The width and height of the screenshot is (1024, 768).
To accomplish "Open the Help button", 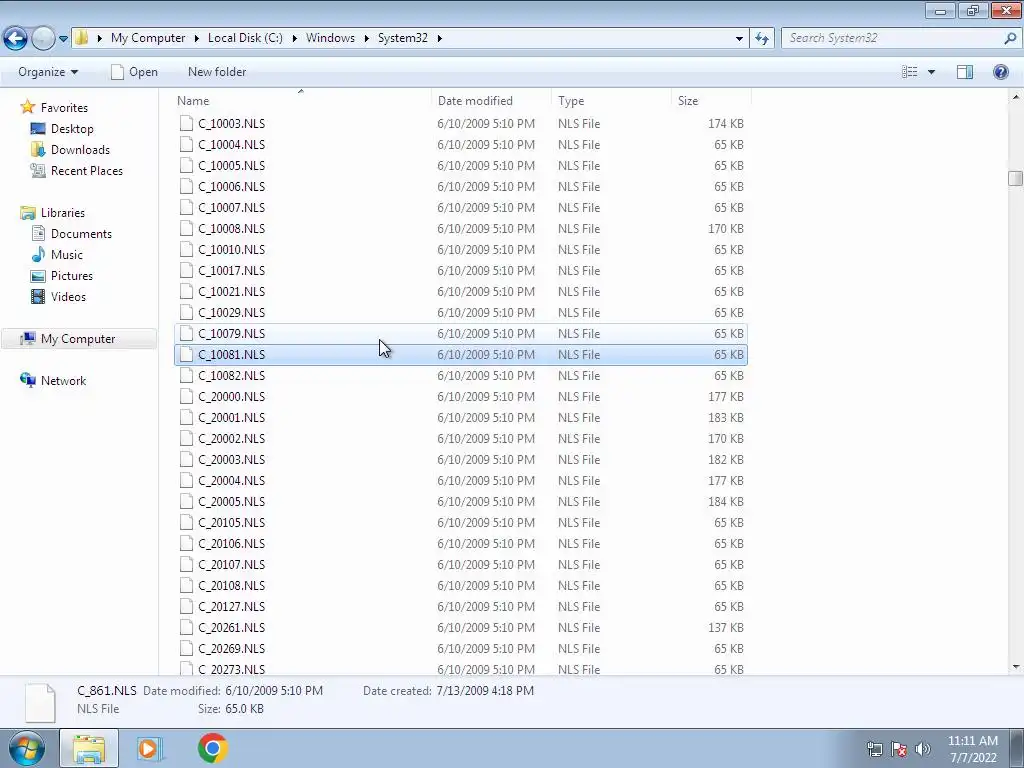I will 1000,72.
